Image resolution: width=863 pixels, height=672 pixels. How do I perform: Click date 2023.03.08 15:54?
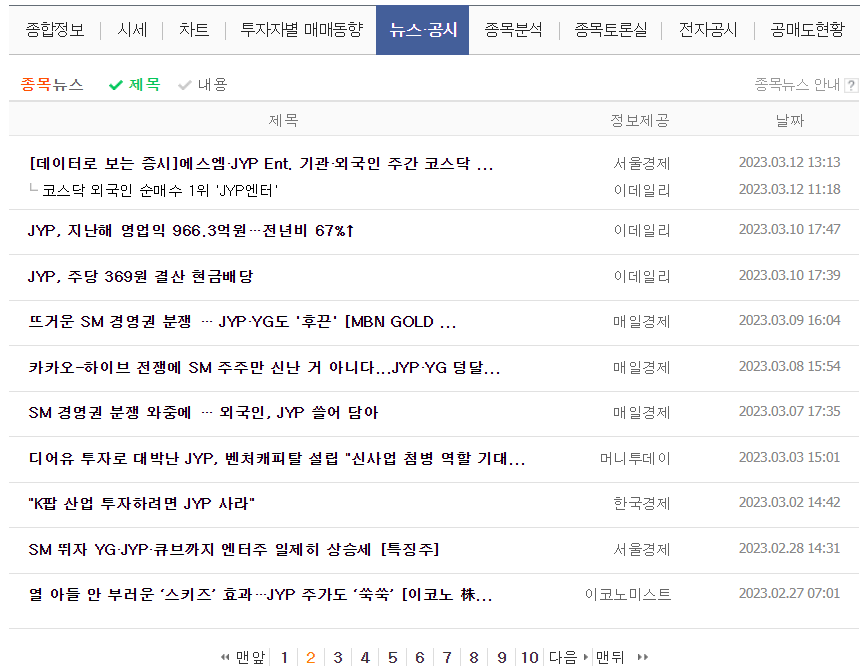click(789, 366)
